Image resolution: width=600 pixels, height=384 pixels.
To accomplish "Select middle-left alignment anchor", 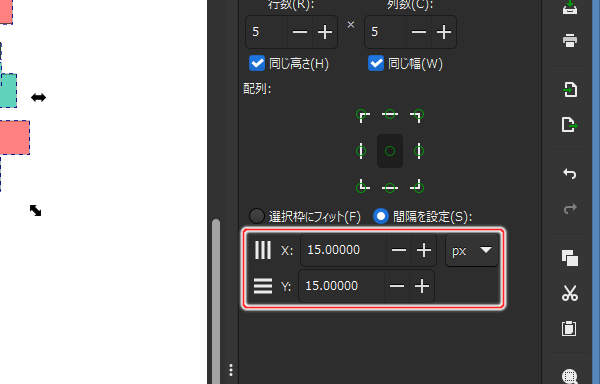I will click(x=361, y=151).
